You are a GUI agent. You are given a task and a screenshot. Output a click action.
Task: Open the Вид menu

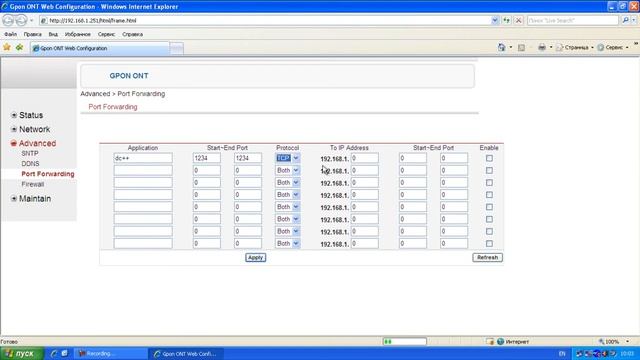tap(53, 34)
